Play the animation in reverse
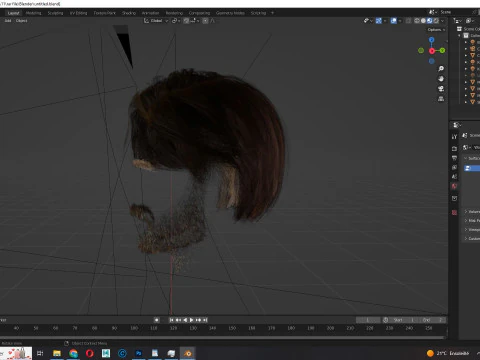480x360 pixels. tap(185, 320)
